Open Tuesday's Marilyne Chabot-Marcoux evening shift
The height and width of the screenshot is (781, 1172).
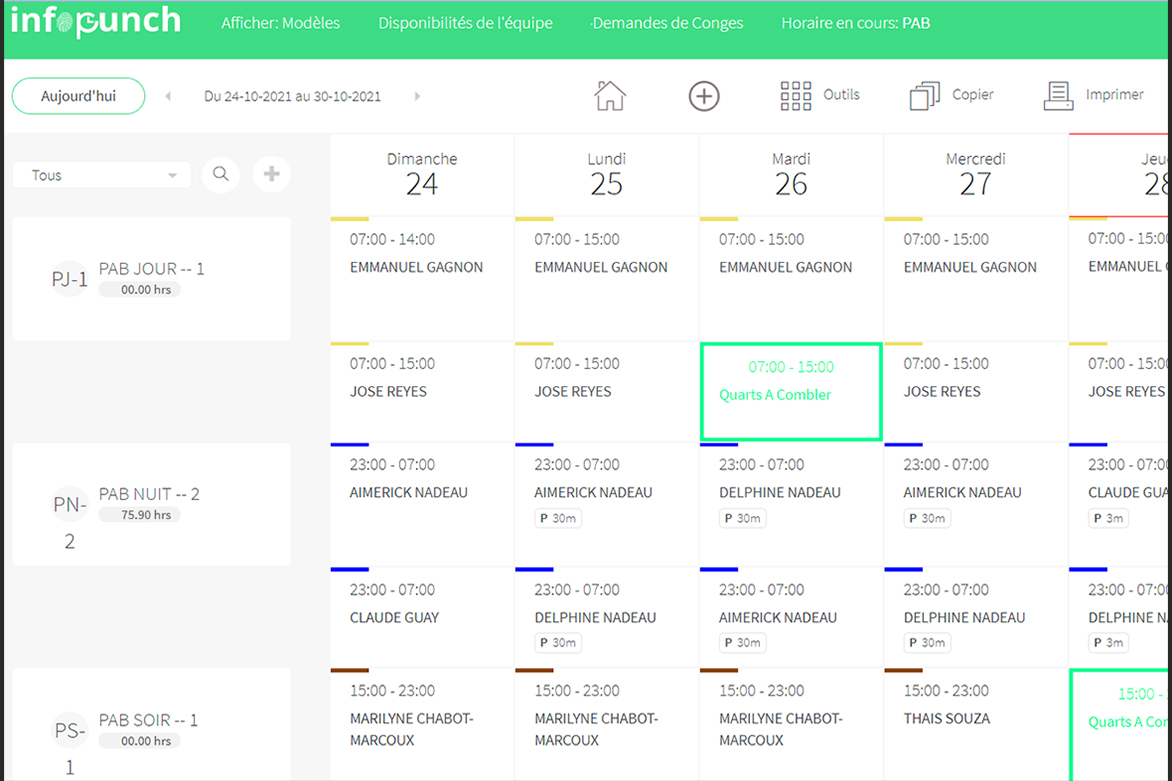point(792,724)
